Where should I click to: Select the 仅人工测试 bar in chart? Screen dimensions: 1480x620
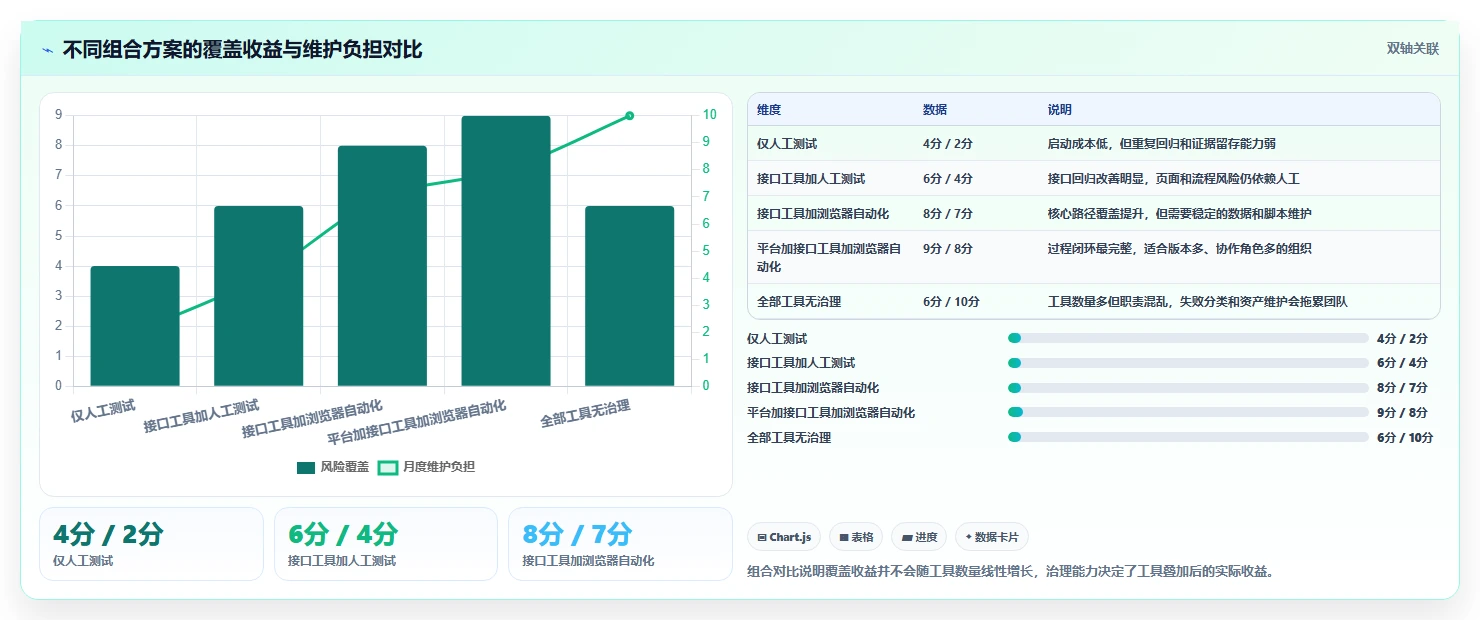tap(135, 326)
